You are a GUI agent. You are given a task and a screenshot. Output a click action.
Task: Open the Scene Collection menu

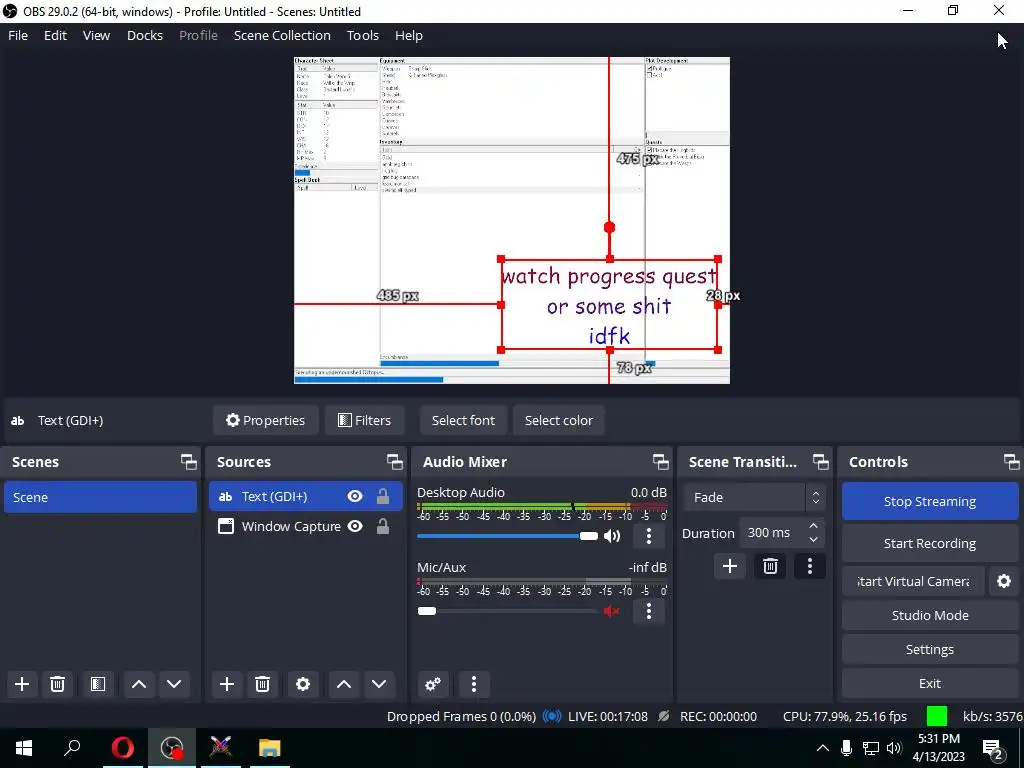(282, 35)
